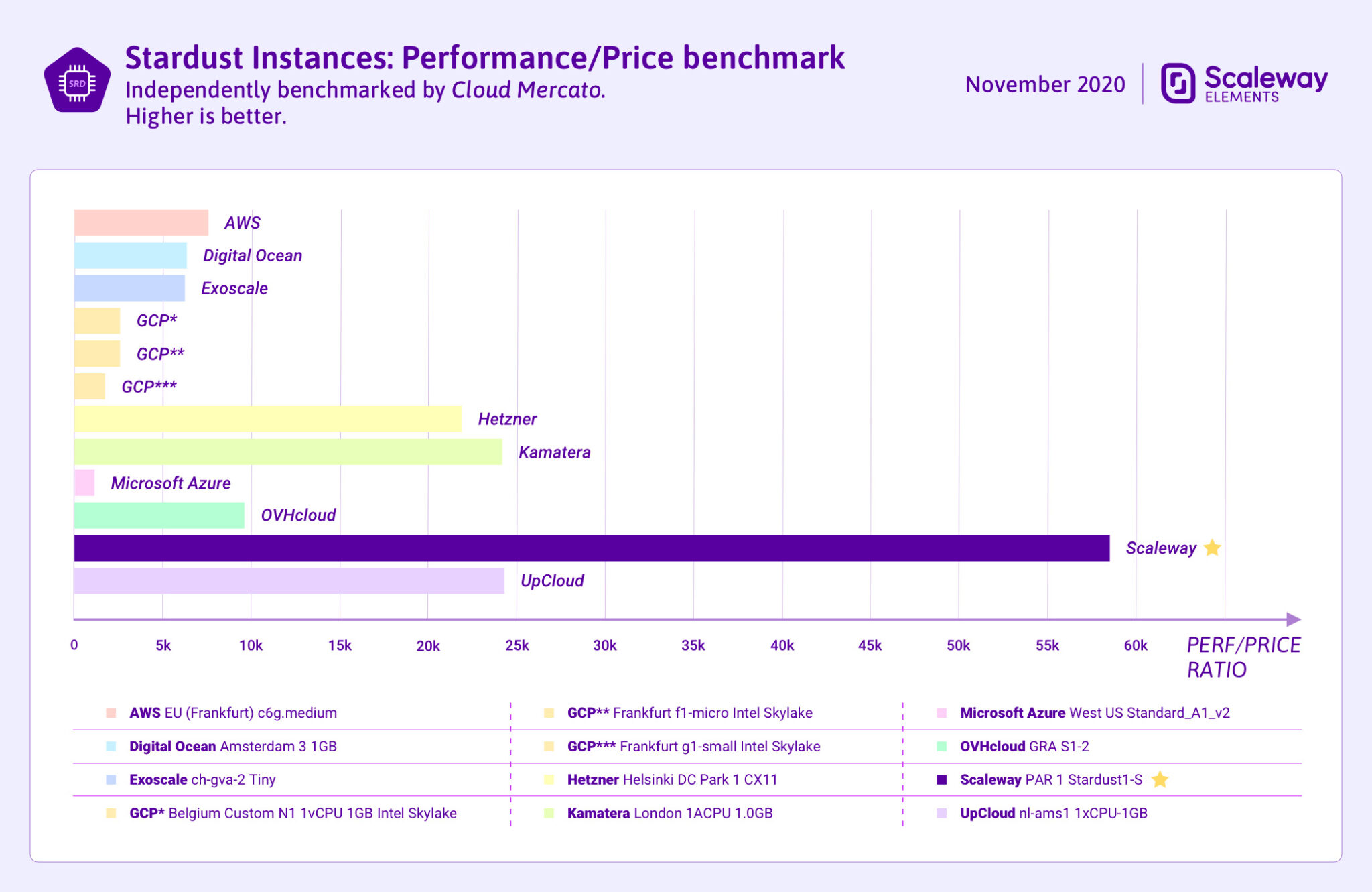Click the 'November 2020' date text
The image size is (1372, 892).
pos(1045,84)
